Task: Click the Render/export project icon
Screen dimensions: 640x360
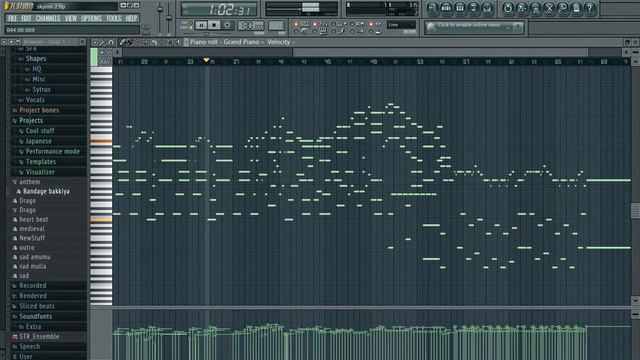Action: (x=535, y=8)
